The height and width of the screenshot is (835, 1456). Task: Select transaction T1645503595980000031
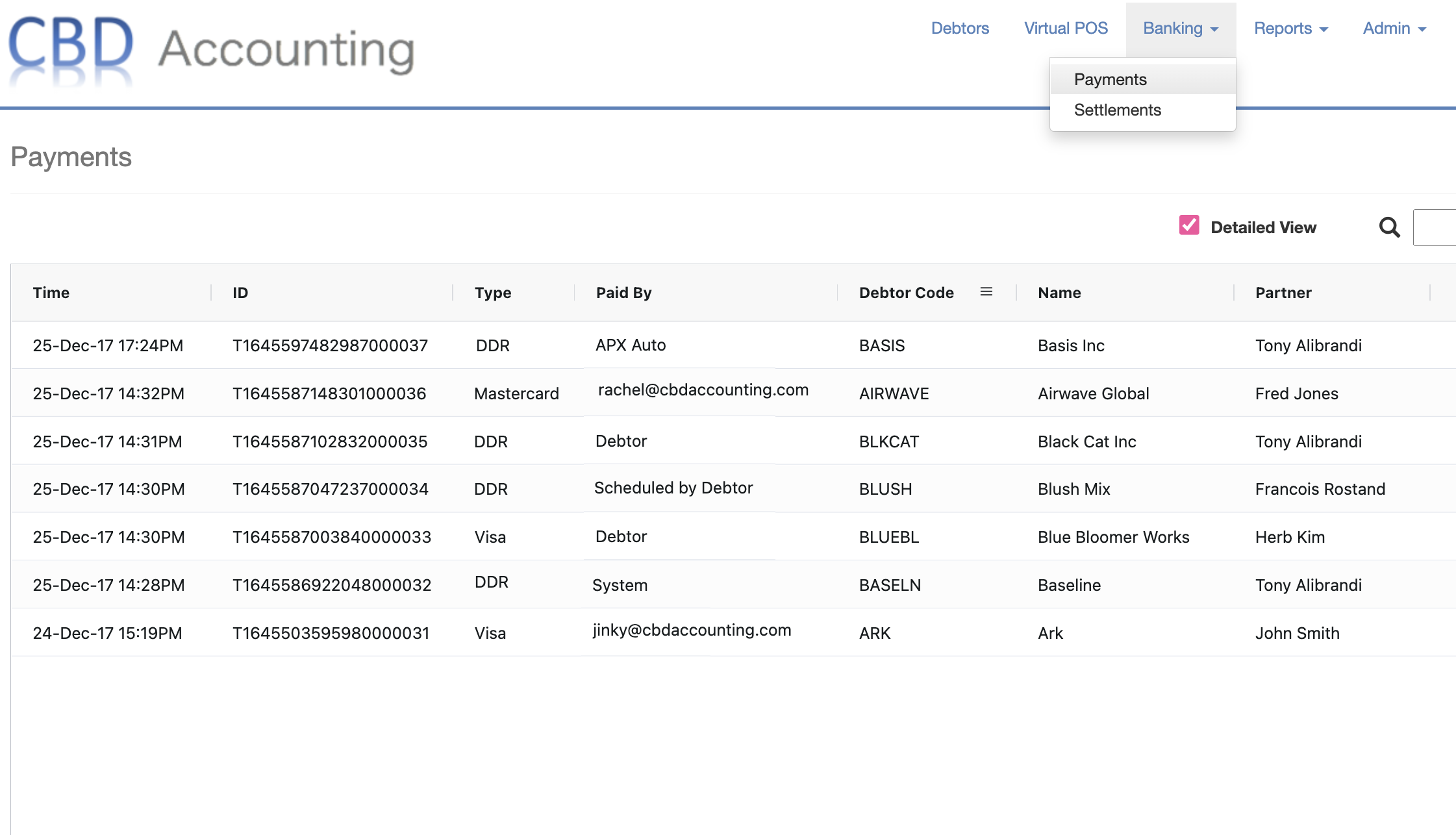(331, 632)
